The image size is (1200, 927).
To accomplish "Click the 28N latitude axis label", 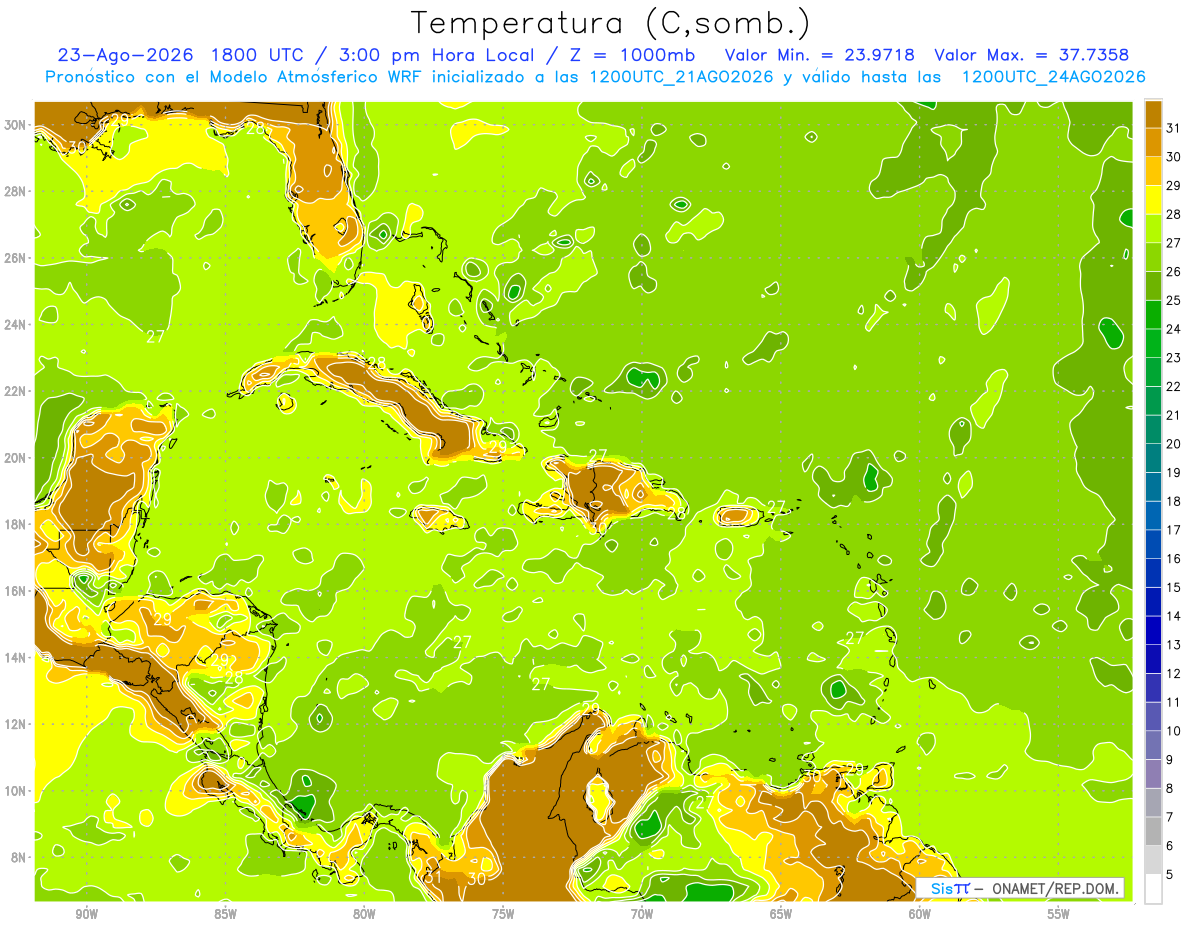I will coord(15,191).
